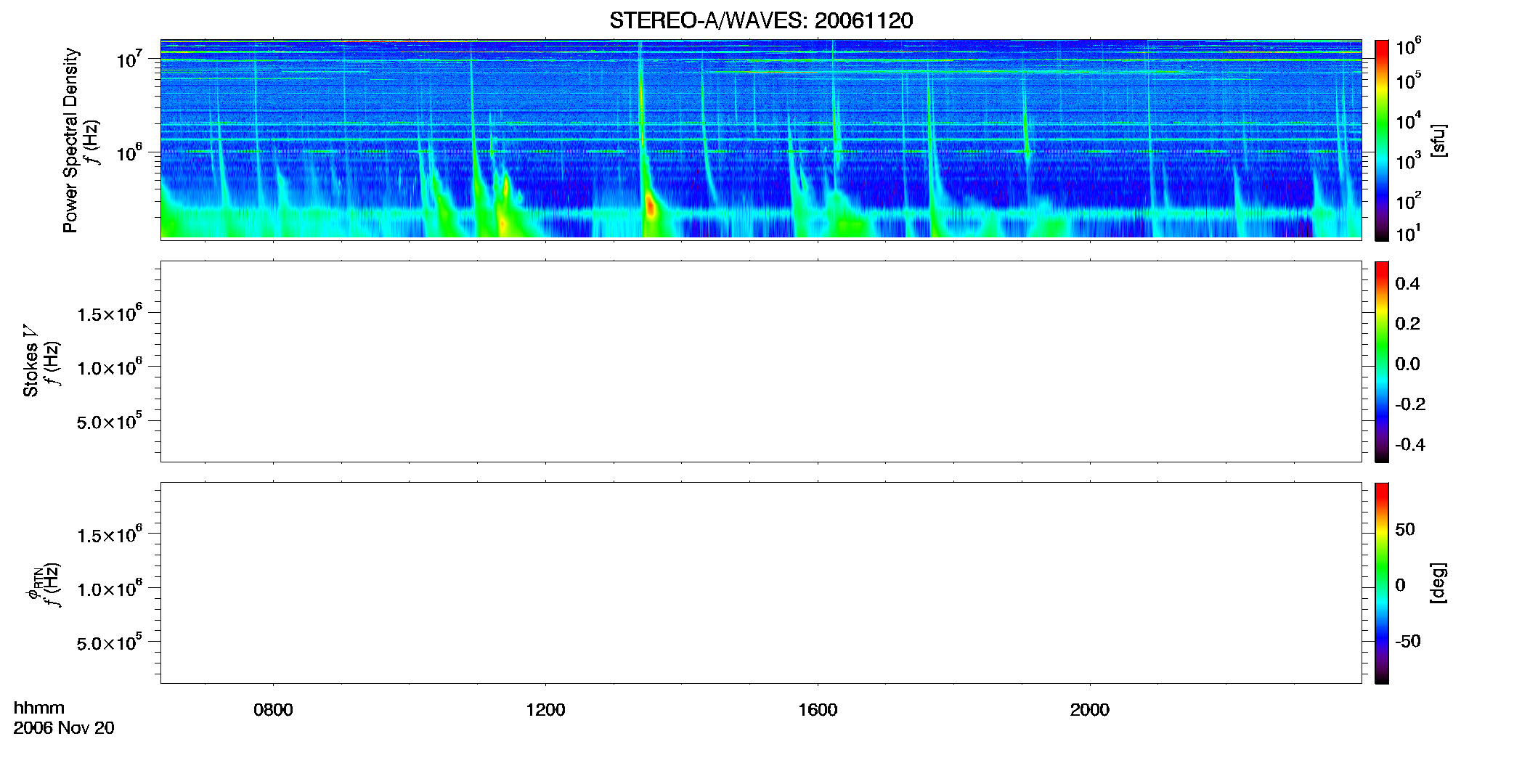
Task: Click the Stokes V colorbar
Action: pyautogui.click(x=1382, y=362)
